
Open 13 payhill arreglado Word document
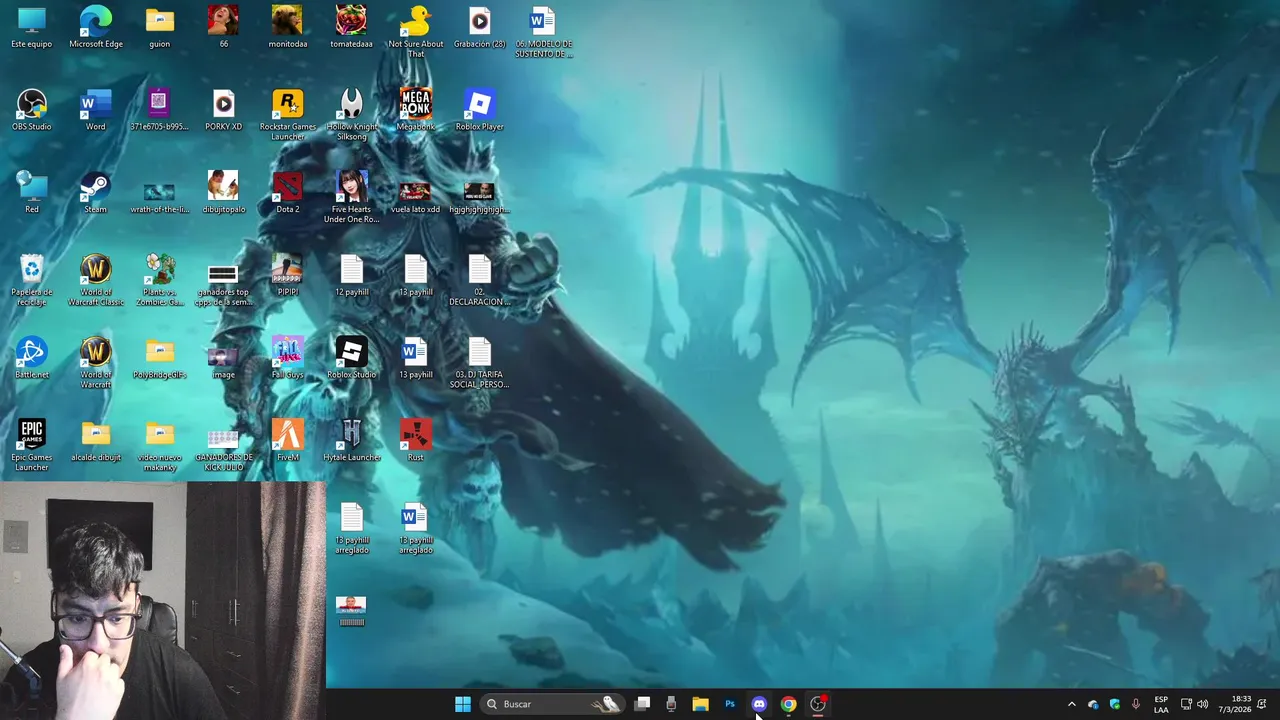point(415,528)
